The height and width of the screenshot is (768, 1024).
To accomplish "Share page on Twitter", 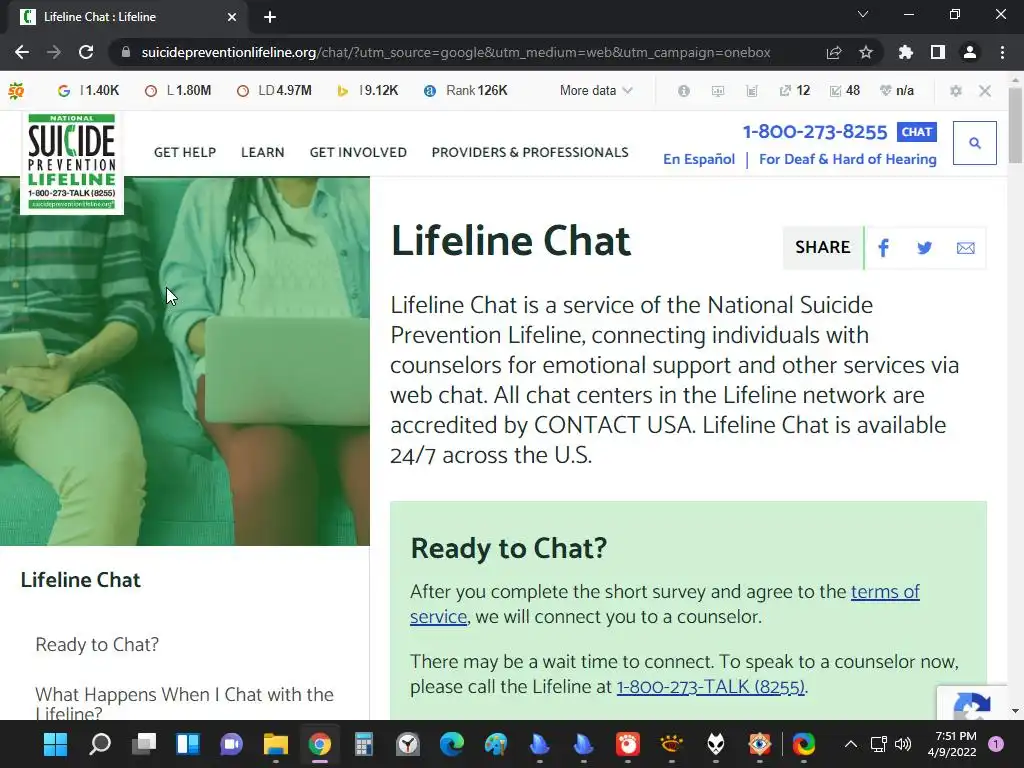I will pyautogui.click(x=924, y=248).
